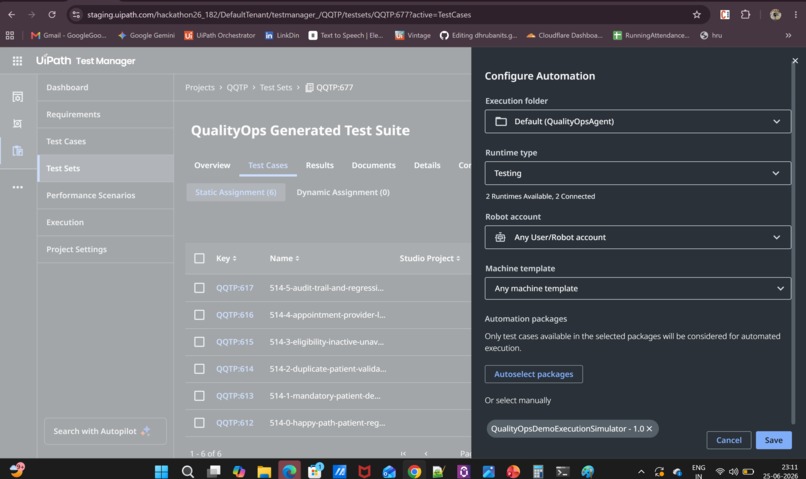Click the browser address bar URL
Viewport: 806px width, 479px height.
coord(279,14)
